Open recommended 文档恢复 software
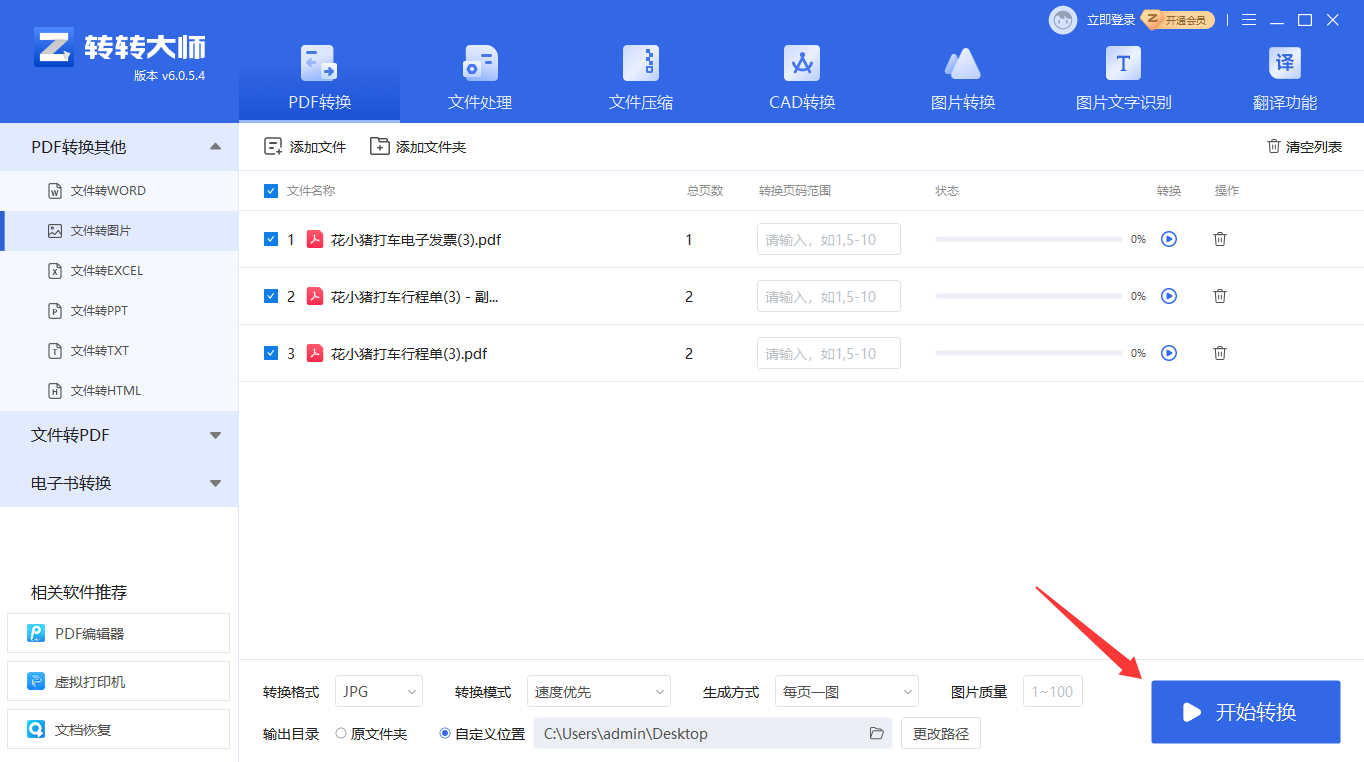1364x762 pixels. point(119,730)
